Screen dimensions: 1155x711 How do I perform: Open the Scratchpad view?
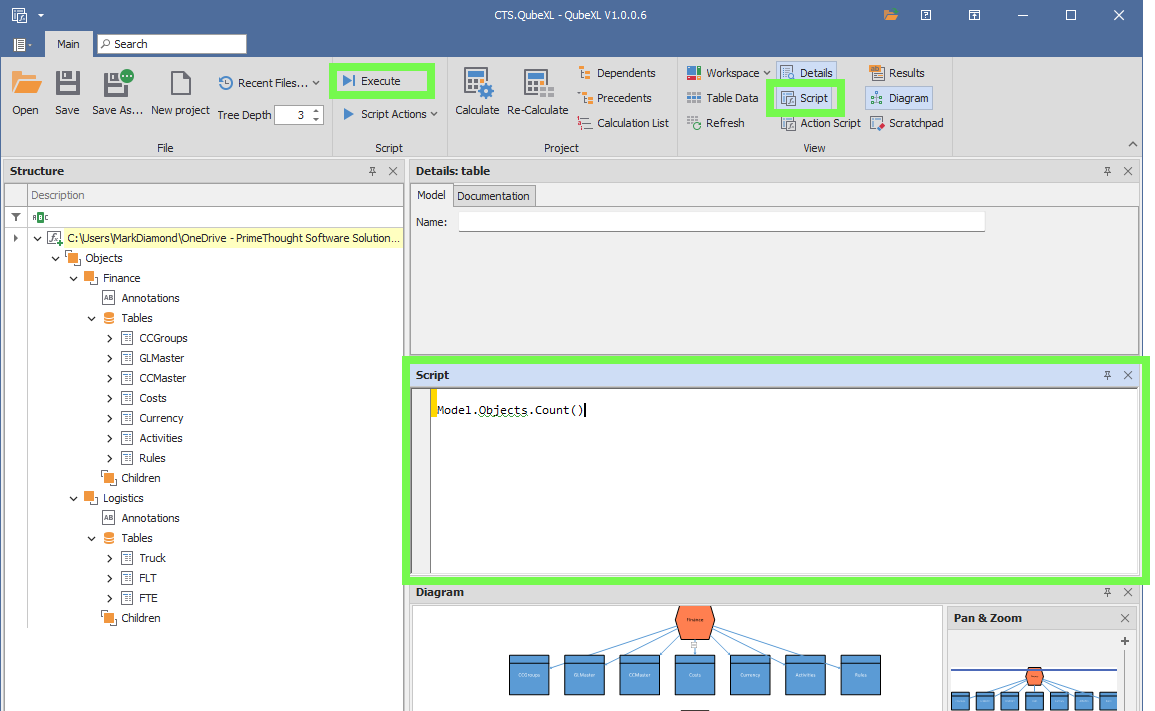pos(906,123)
